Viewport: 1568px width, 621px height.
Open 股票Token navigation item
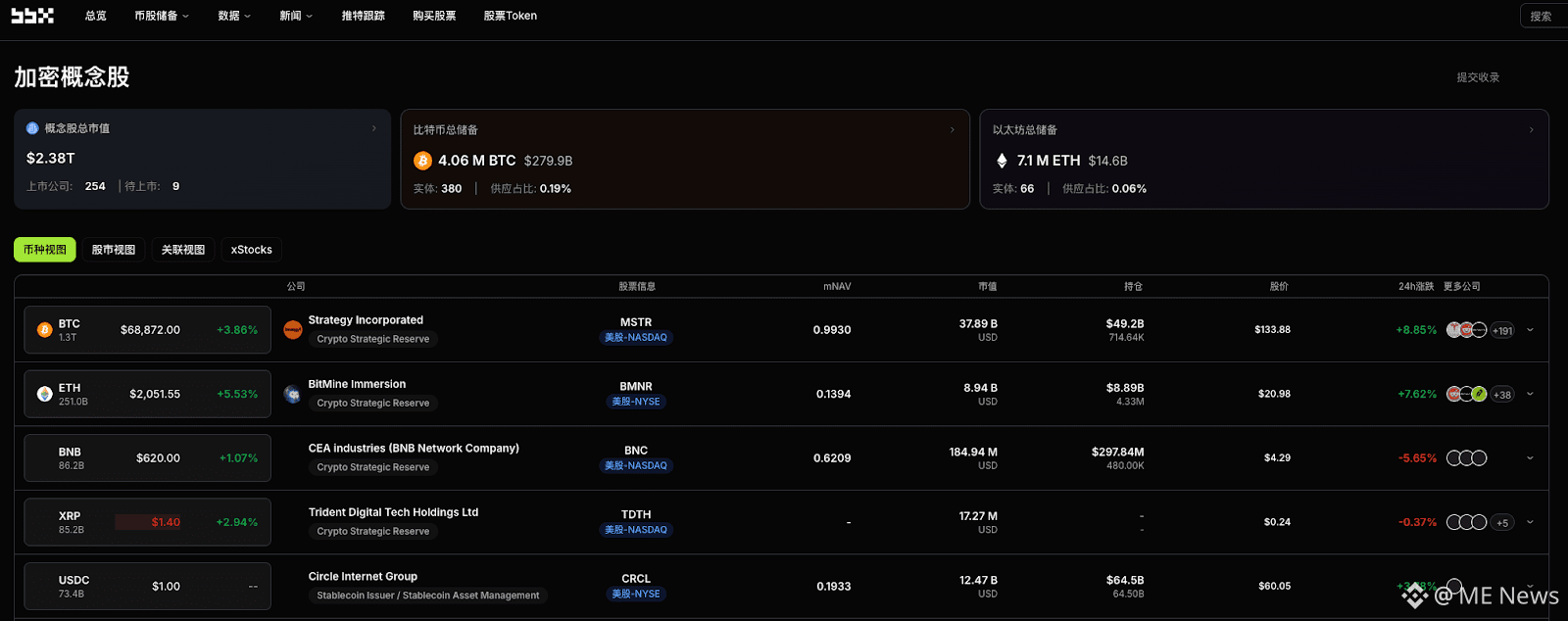tap(510, 16)
